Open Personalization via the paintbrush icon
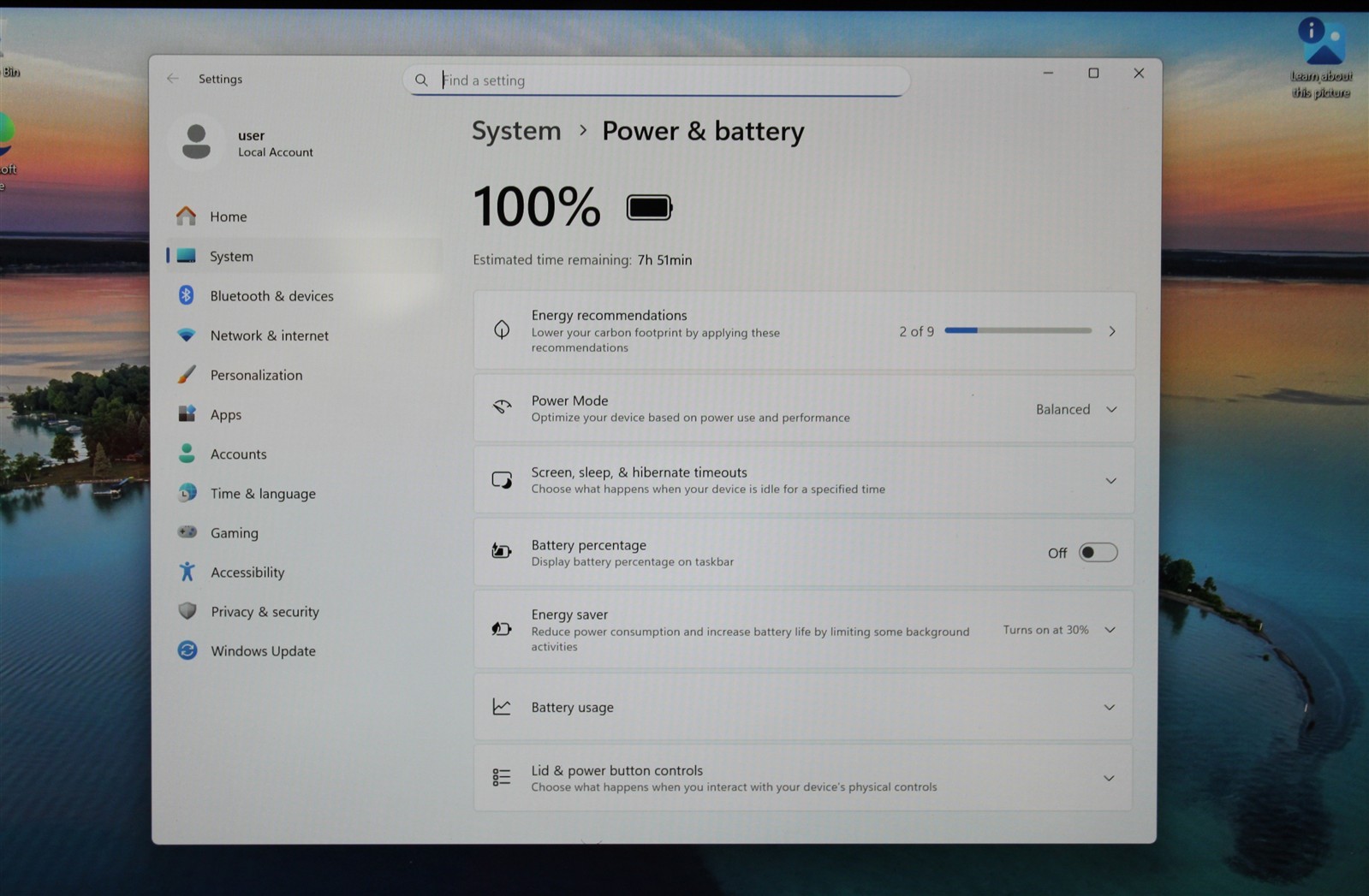The image size is (1369, 896). (x=186, y=375)
